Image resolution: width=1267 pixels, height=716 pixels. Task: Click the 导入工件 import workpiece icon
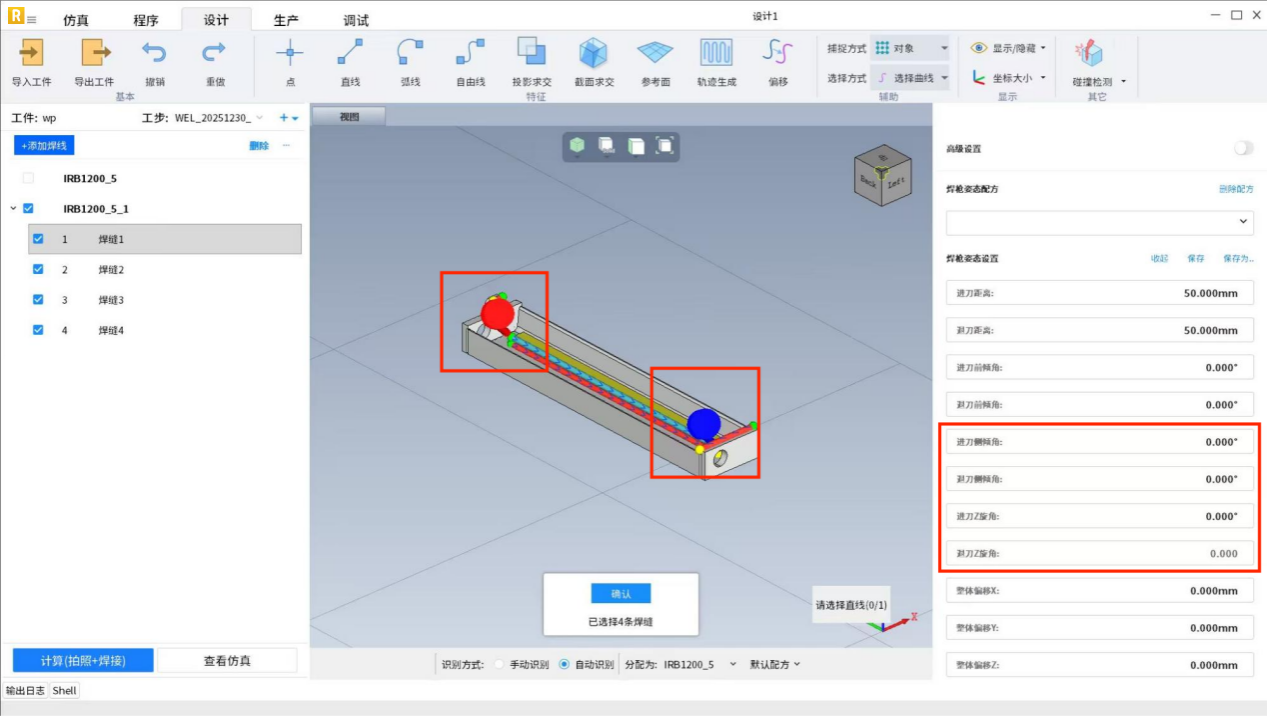pos(31,52)
